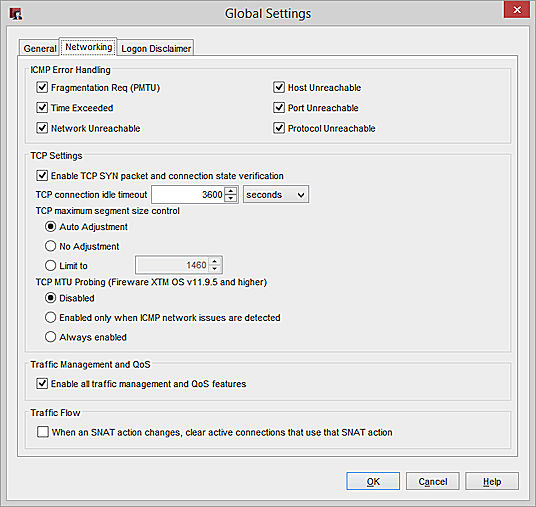
Task: Click the TCP MTU Probing label
Action: point(151,282)
